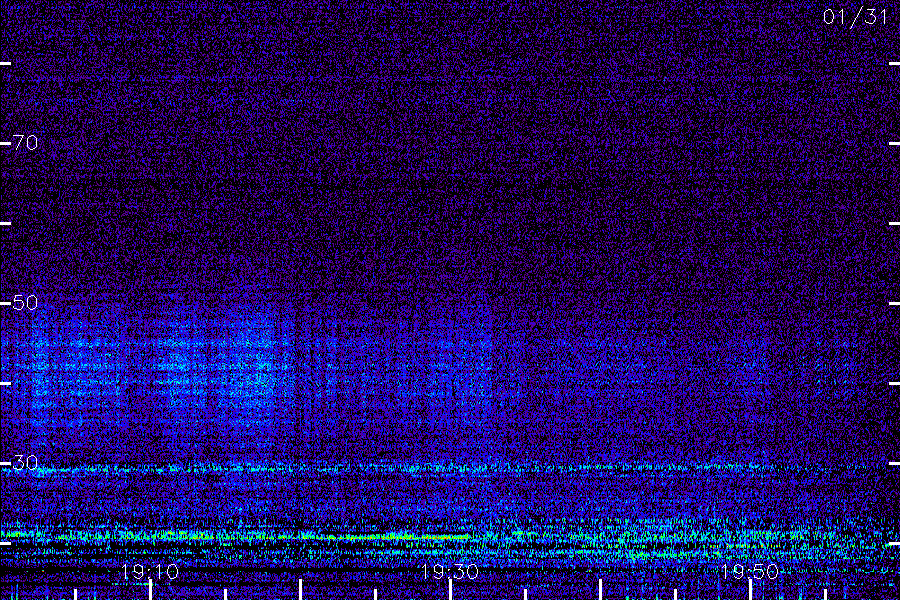The height and width of the screenshot is (600, 900).
Task: Click the 70 frequency axis label
Action: point(25,142)
